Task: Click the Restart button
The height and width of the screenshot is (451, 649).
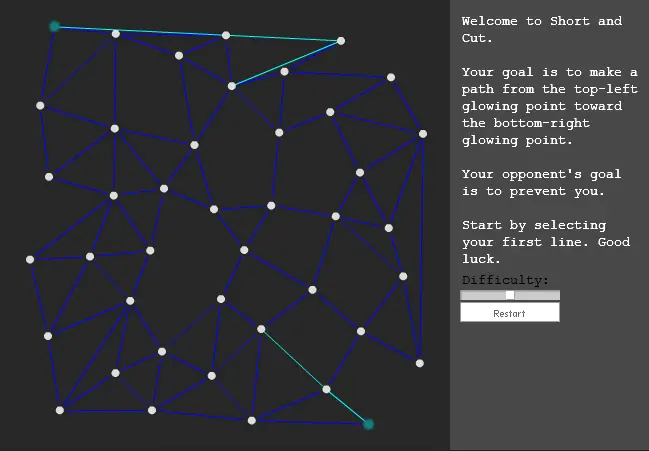Action: pos(510,312)
